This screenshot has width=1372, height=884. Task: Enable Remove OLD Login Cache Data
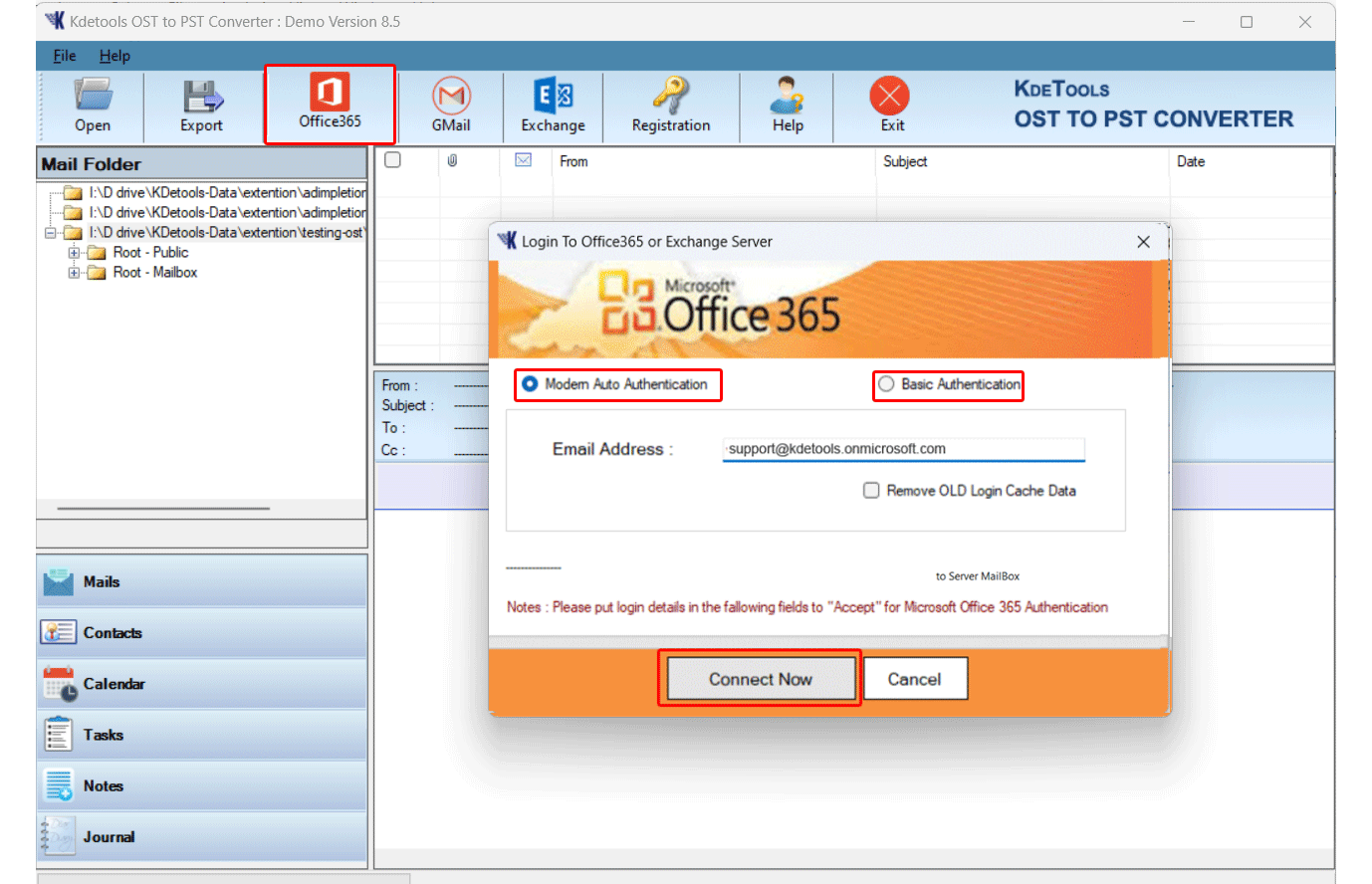coord(871,490)
